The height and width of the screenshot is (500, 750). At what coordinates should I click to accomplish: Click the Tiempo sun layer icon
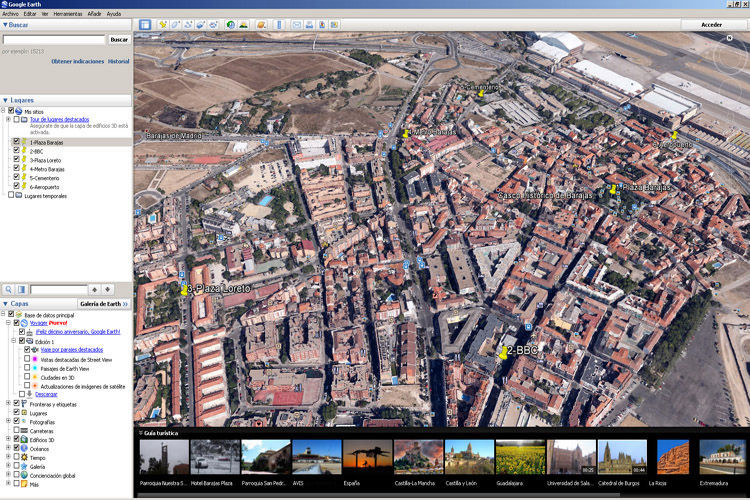[x=24, y=457]
